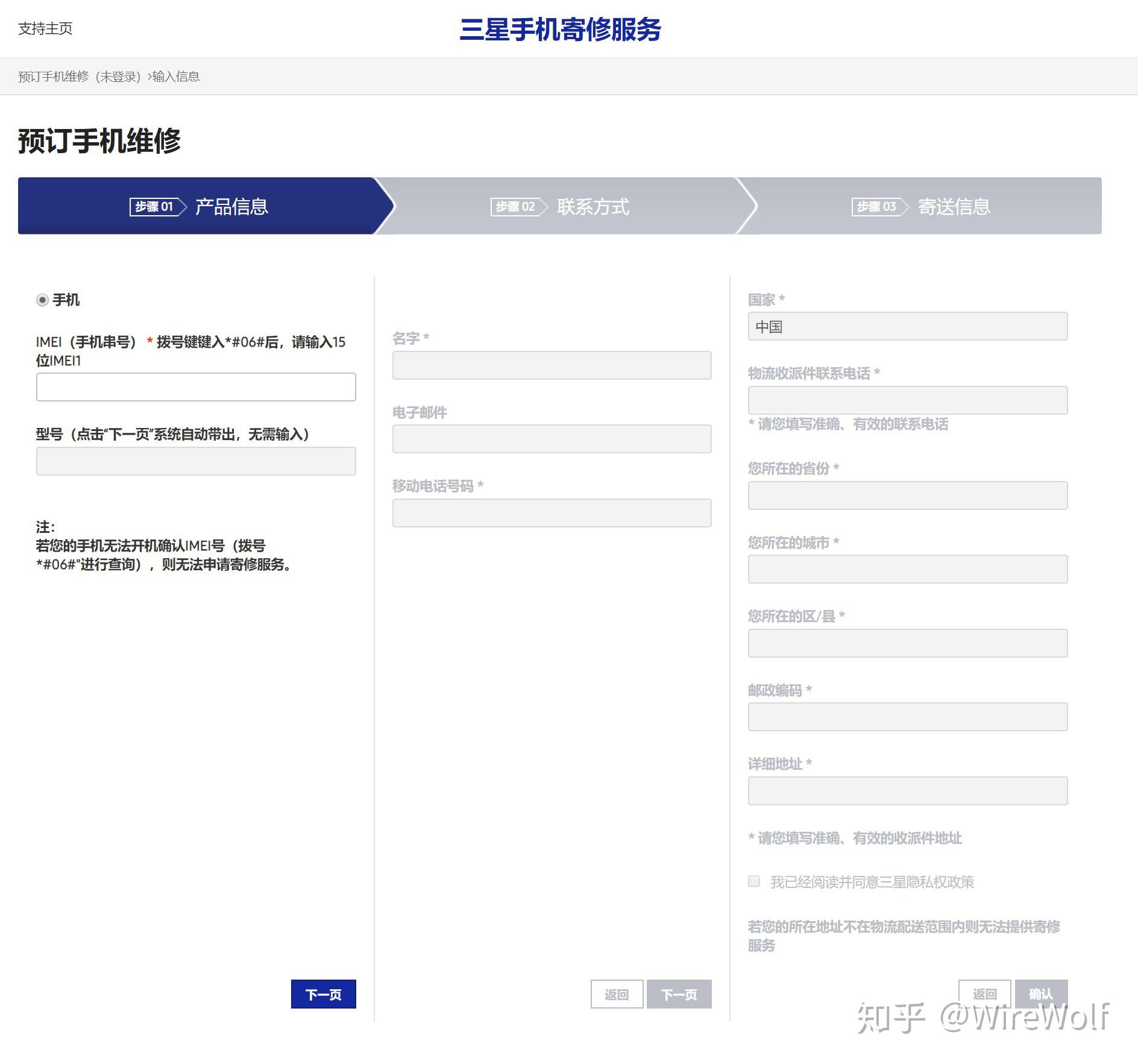Screen dimensions: 1138x1064
Task: Open the 国家 field showing 中国
Action: click(x=908, y=326)
